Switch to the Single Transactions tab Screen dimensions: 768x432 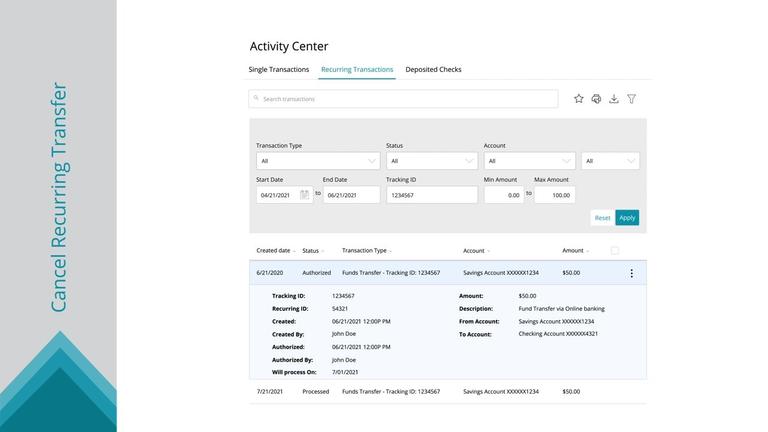pyautogui.click(x=279, y=70)
